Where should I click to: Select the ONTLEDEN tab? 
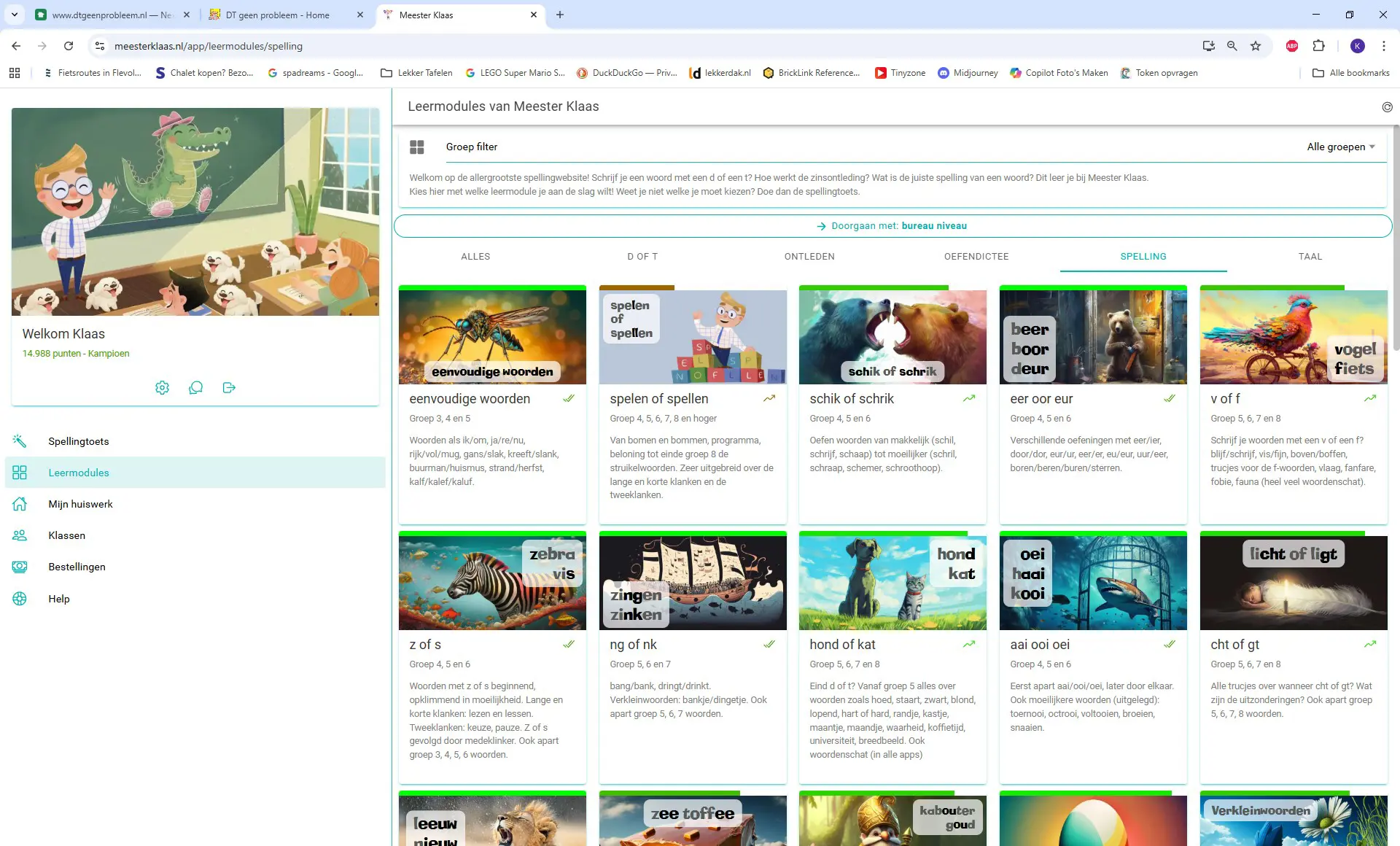[809, 257]
